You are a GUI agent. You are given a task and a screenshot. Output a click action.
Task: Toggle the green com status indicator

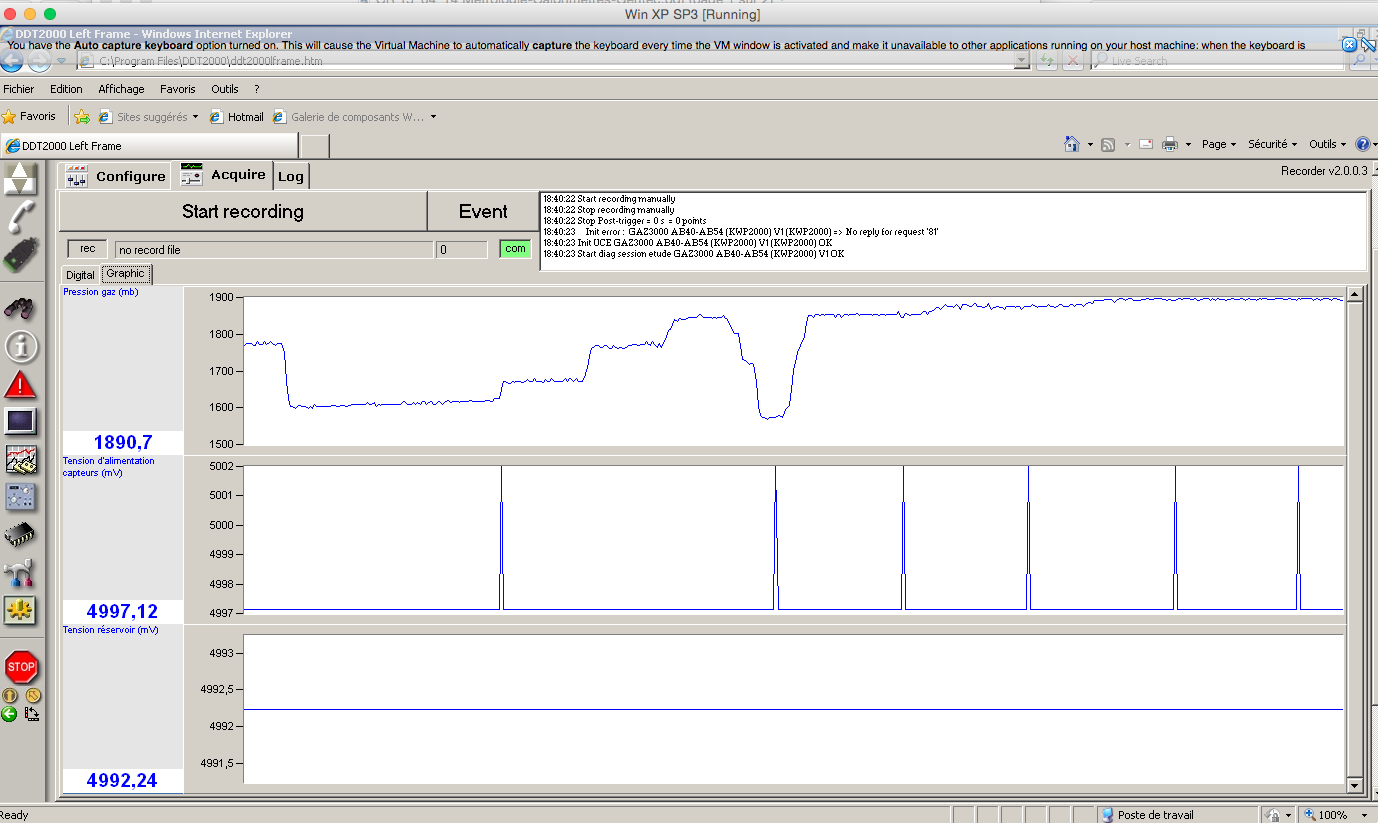(515, 249)
